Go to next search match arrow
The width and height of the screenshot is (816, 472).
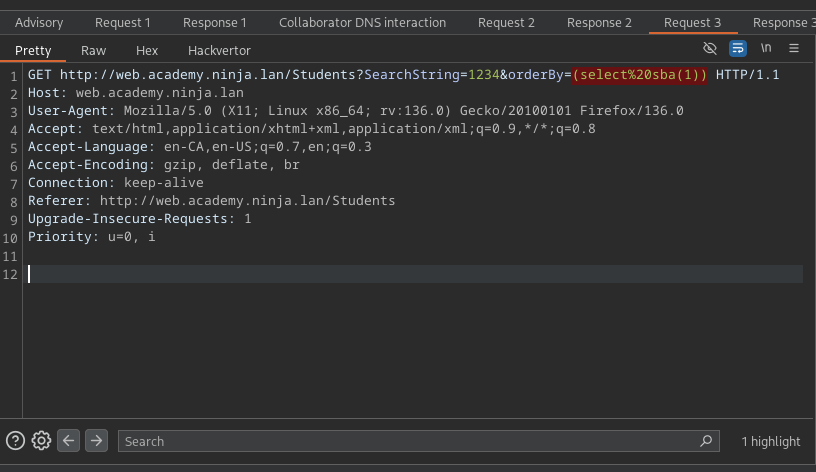(96, 441)
